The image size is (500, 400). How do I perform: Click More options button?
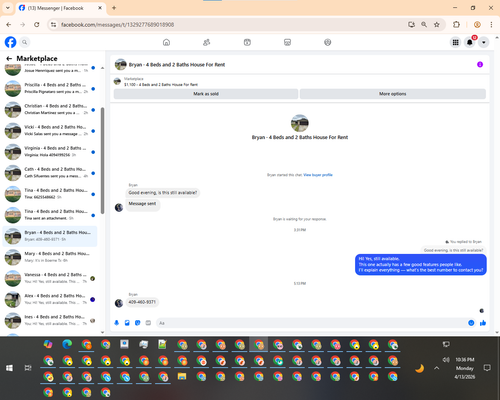coord(393,94)
